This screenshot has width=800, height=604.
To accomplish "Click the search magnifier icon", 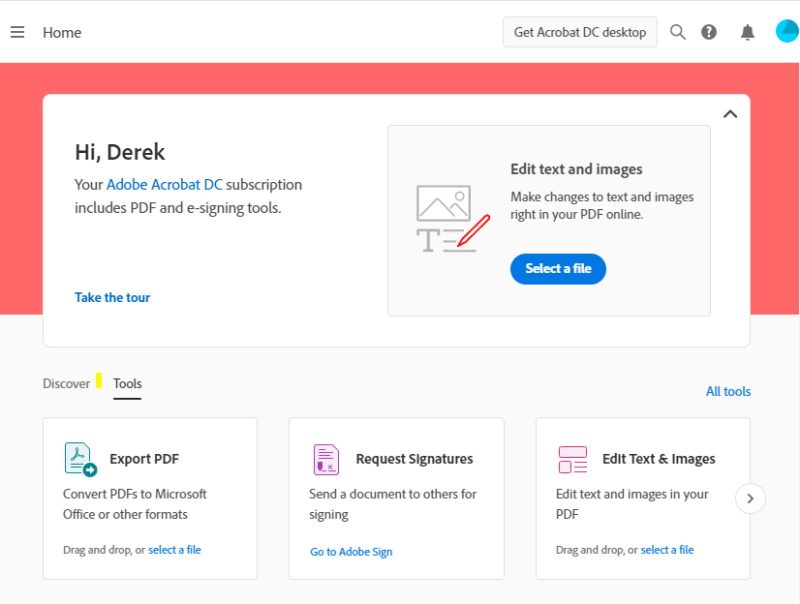I will pyautogui.click(x=678, y=32).
